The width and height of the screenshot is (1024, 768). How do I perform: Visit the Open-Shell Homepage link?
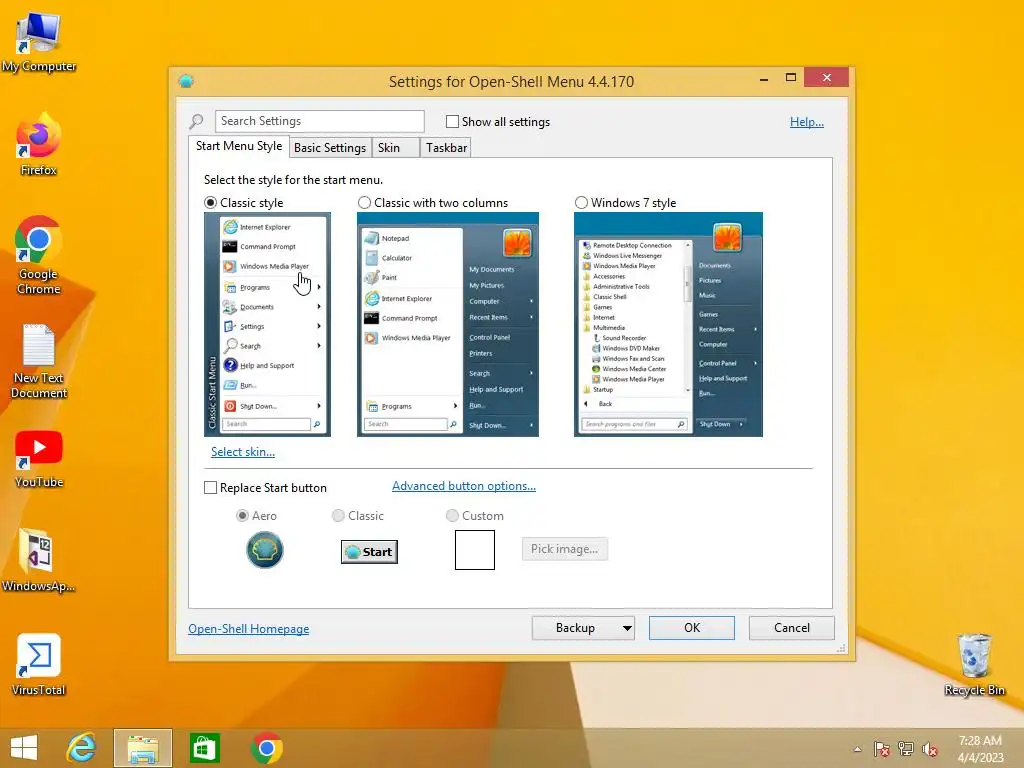point(248,629)
